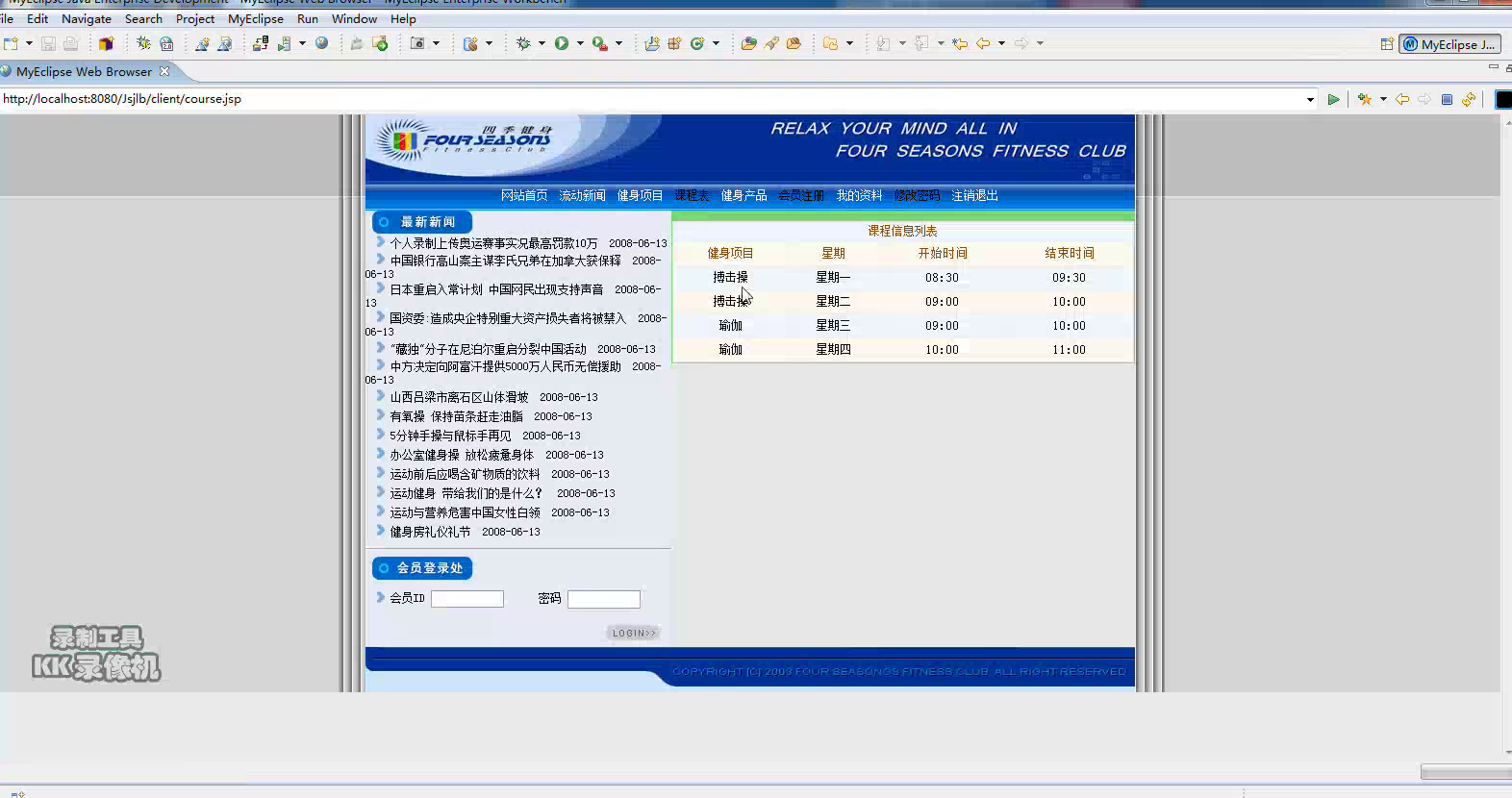
Task: Click the Open Perspective icon
Action: [1387, 44]
